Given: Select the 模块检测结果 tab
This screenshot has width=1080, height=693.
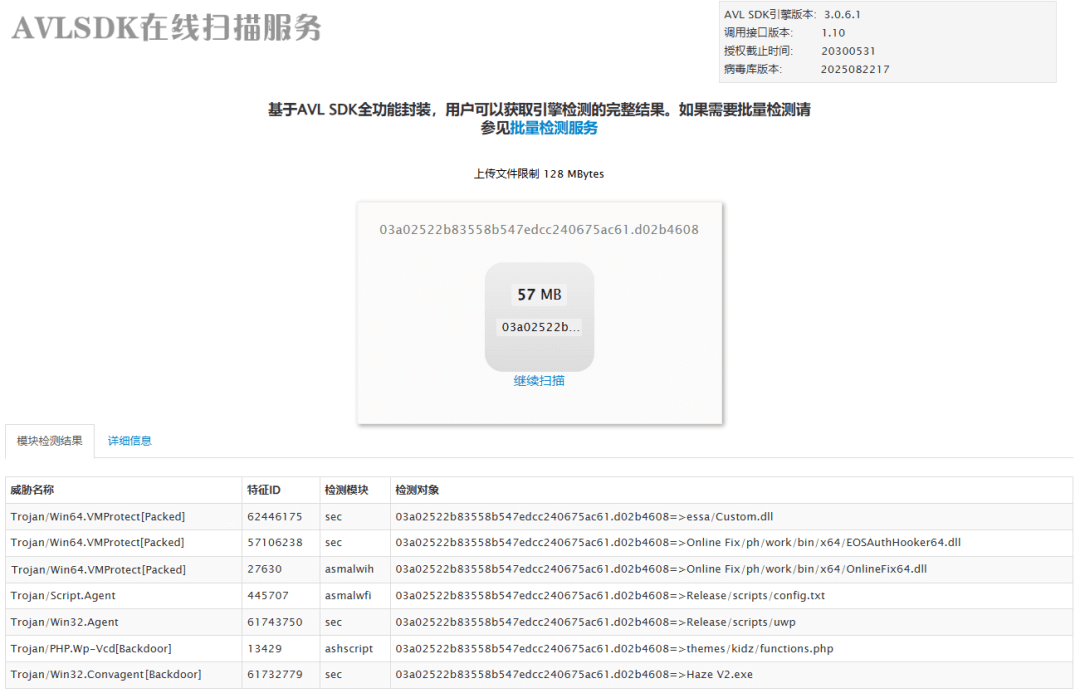Looking at the screenshot, I should (x=50, y=441).
